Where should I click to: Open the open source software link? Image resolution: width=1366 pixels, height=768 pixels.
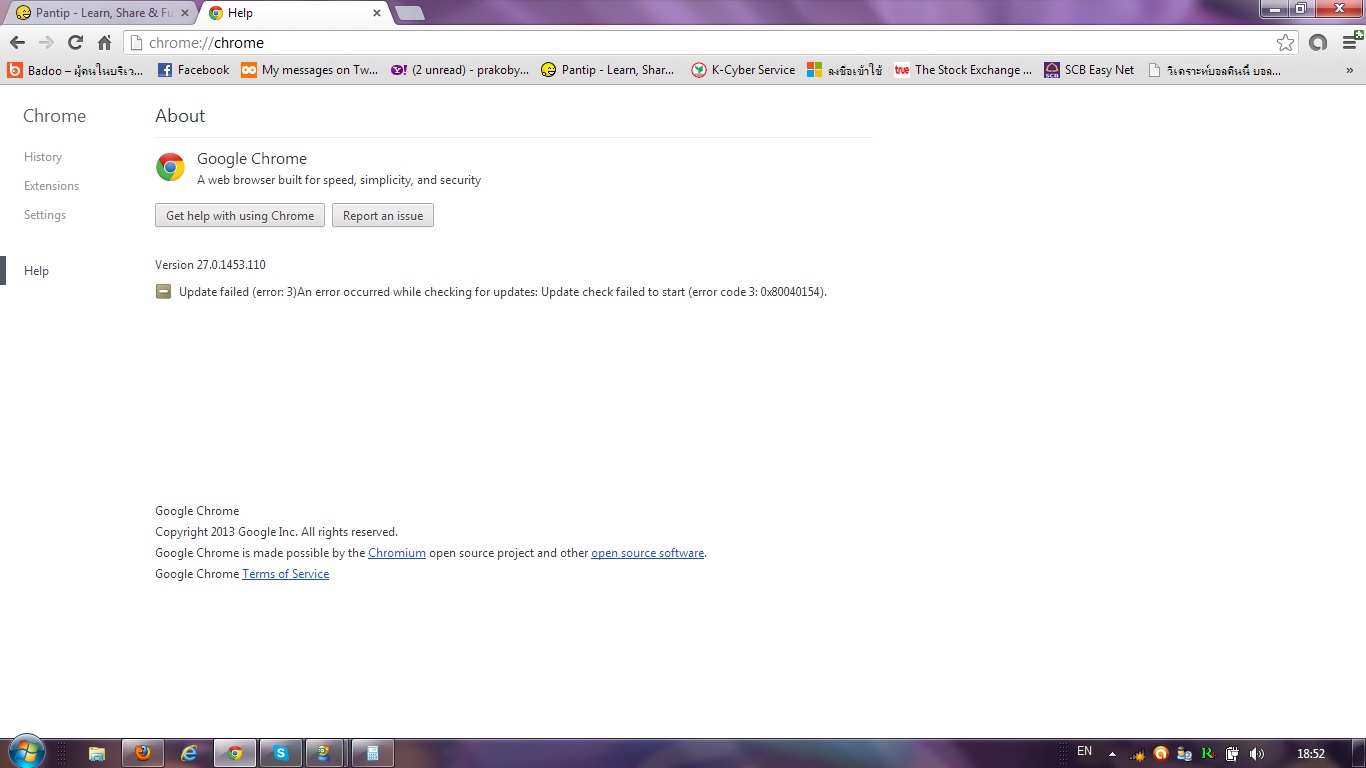click(x=648, y=553)
